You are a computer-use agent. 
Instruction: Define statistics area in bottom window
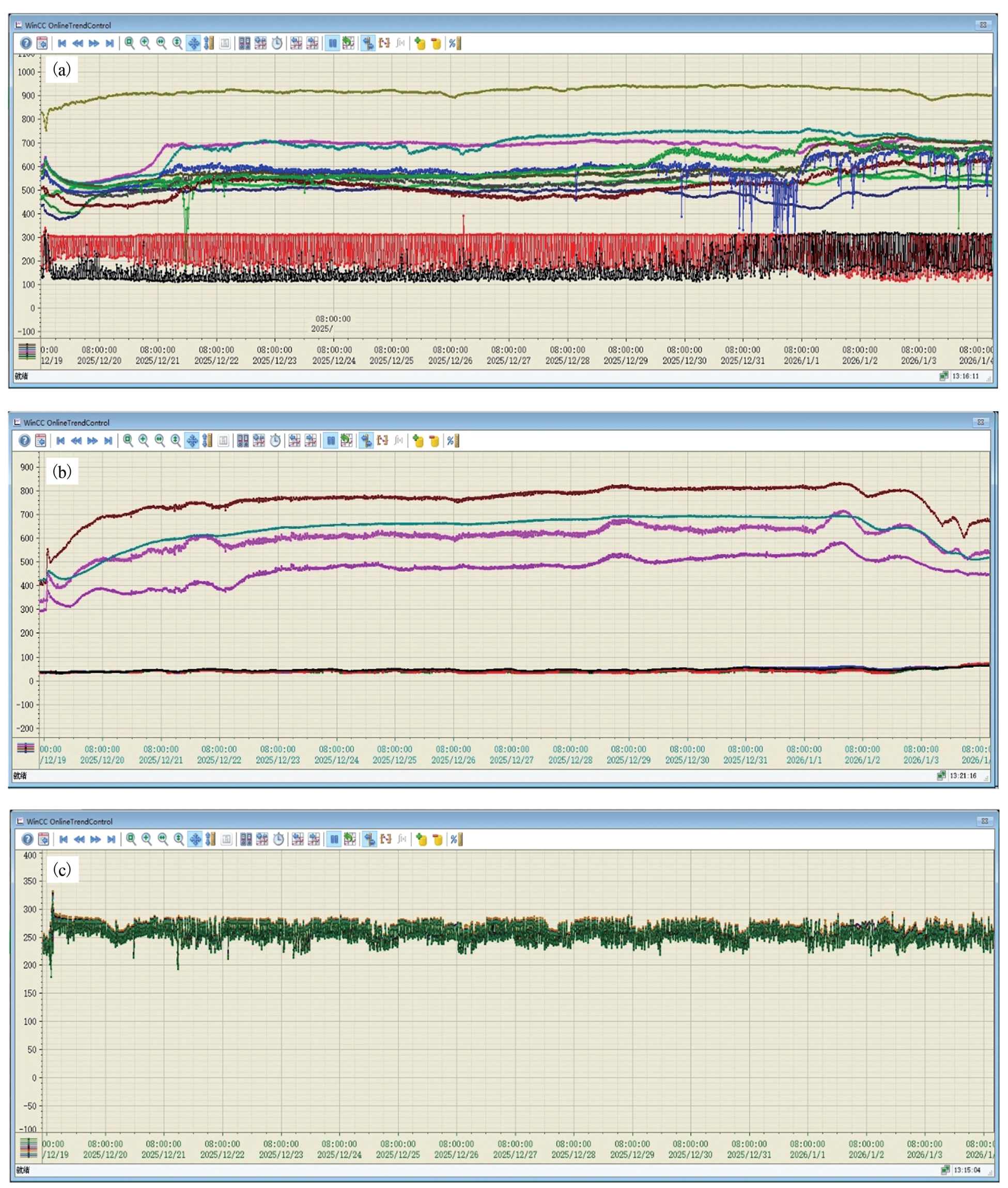pos(386,839)
